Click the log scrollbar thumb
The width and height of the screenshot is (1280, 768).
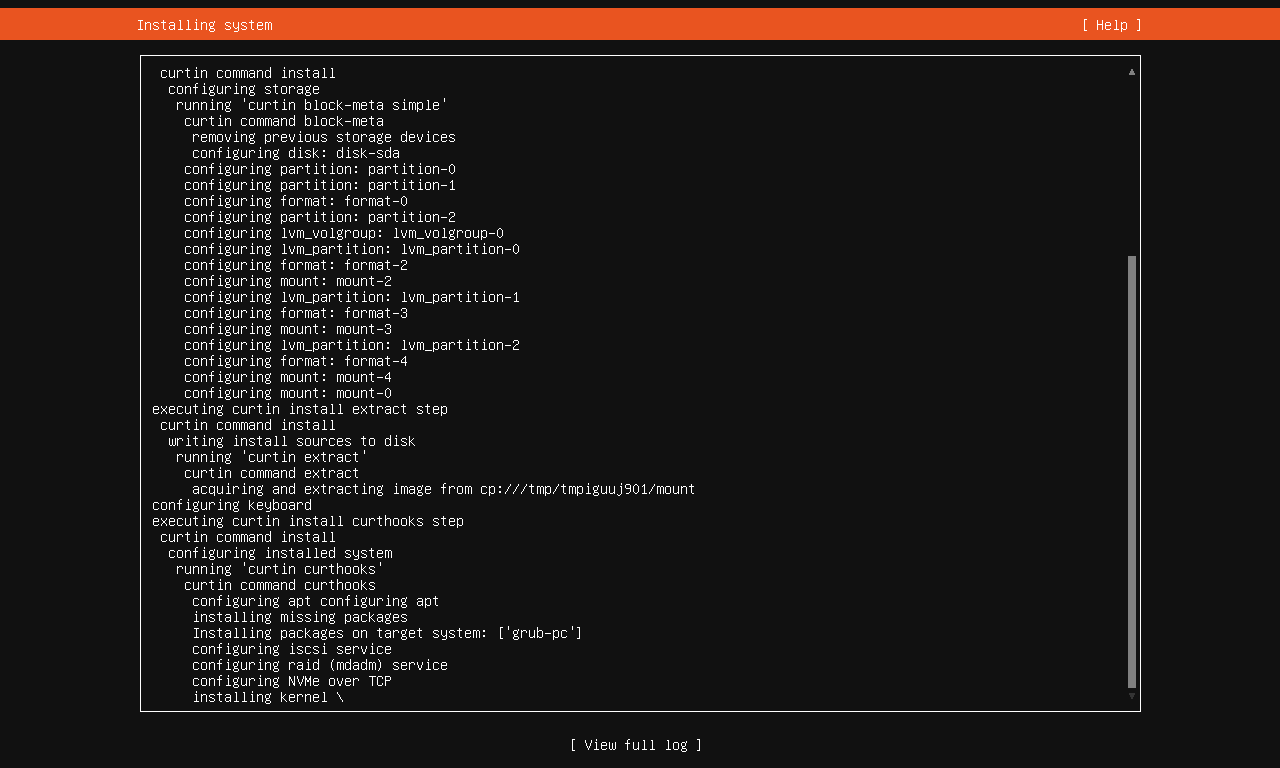coord(1132,470)
